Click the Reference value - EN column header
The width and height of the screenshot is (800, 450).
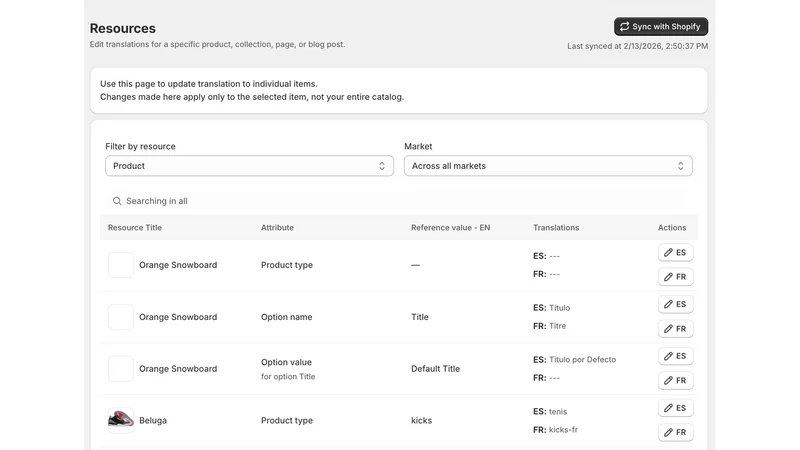tap(451, 228)
